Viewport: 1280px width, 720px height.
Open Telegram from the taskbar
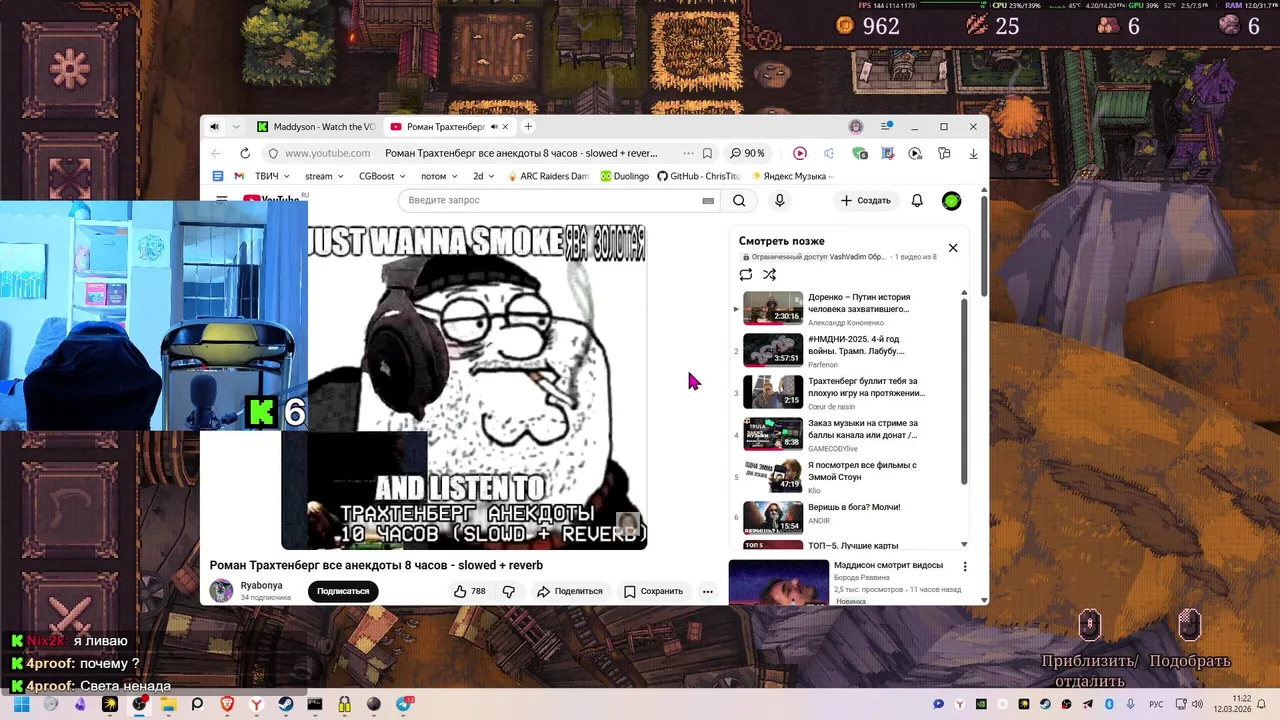click(x=404, y=704)
